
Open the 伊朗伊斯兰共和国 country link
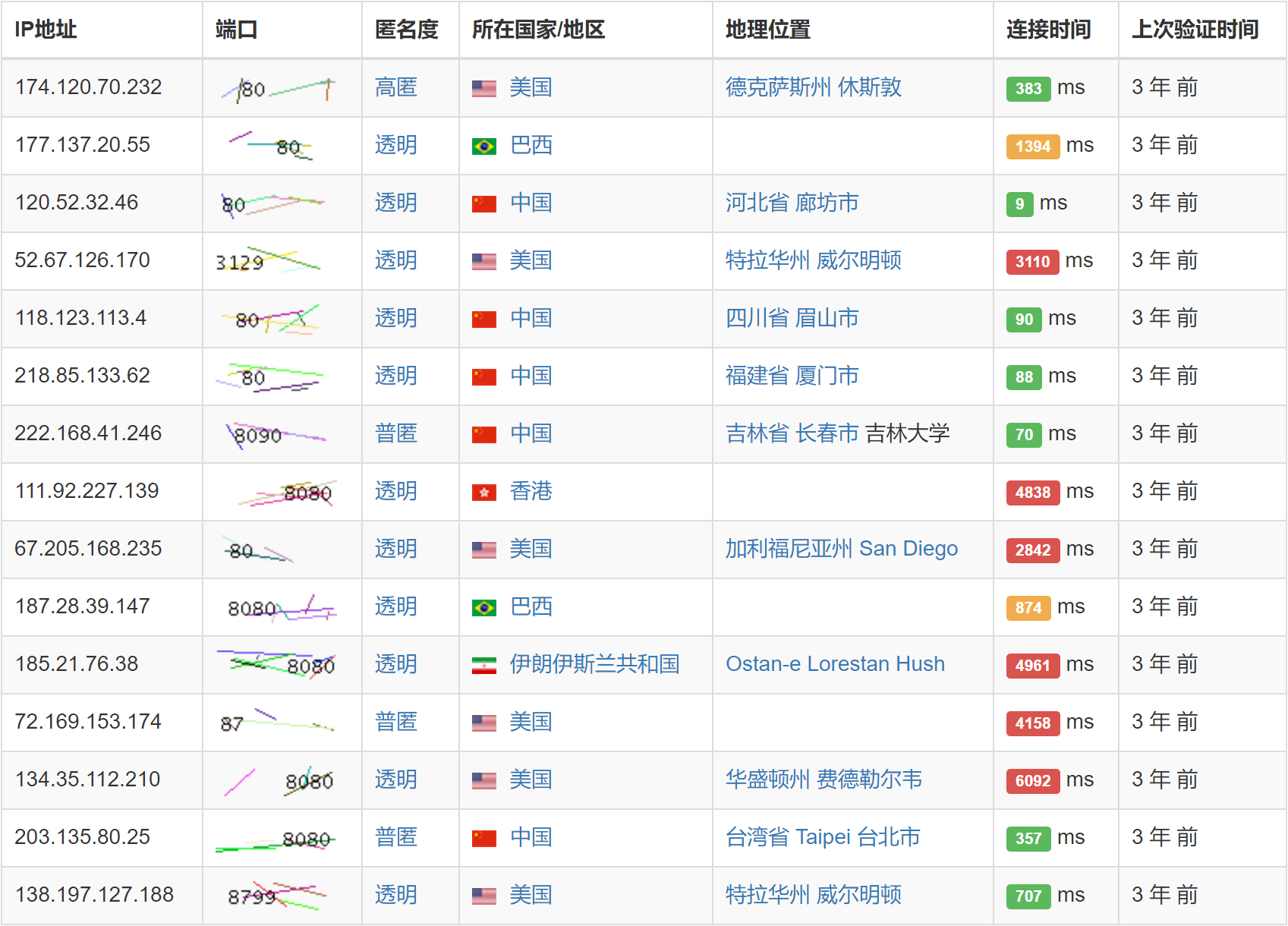pyautogui.click(x=594, y=664)
